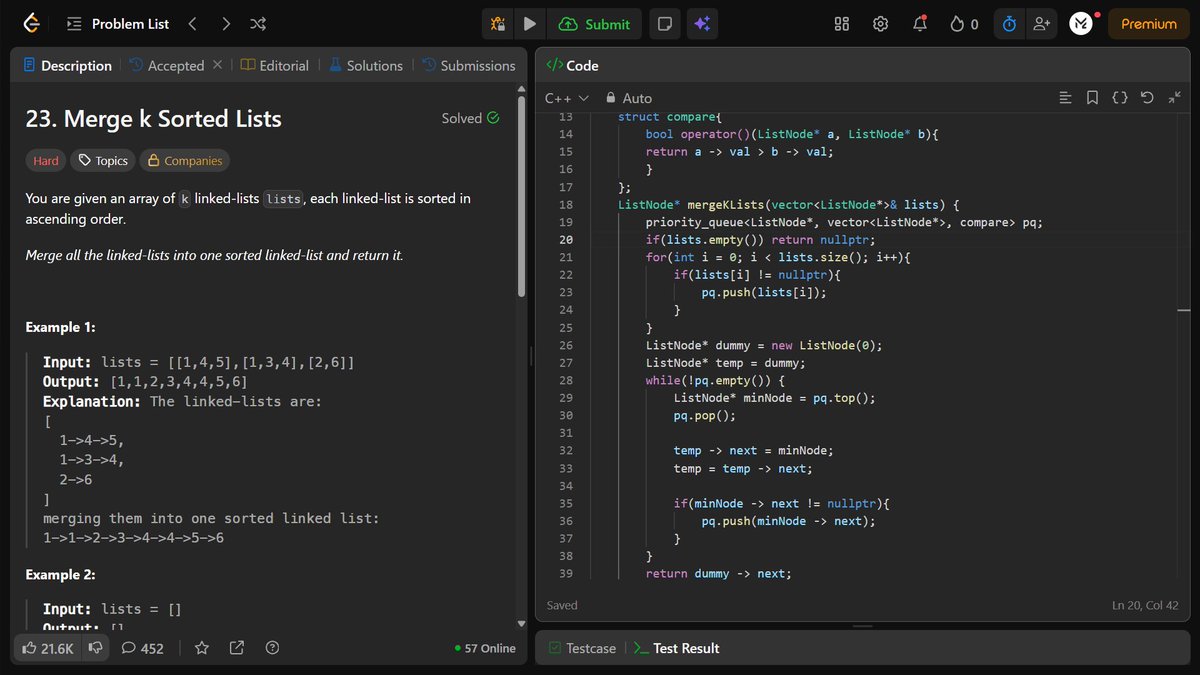Go to the previous problem arrow
This screenshot has height=675, width=1200.
192,24
